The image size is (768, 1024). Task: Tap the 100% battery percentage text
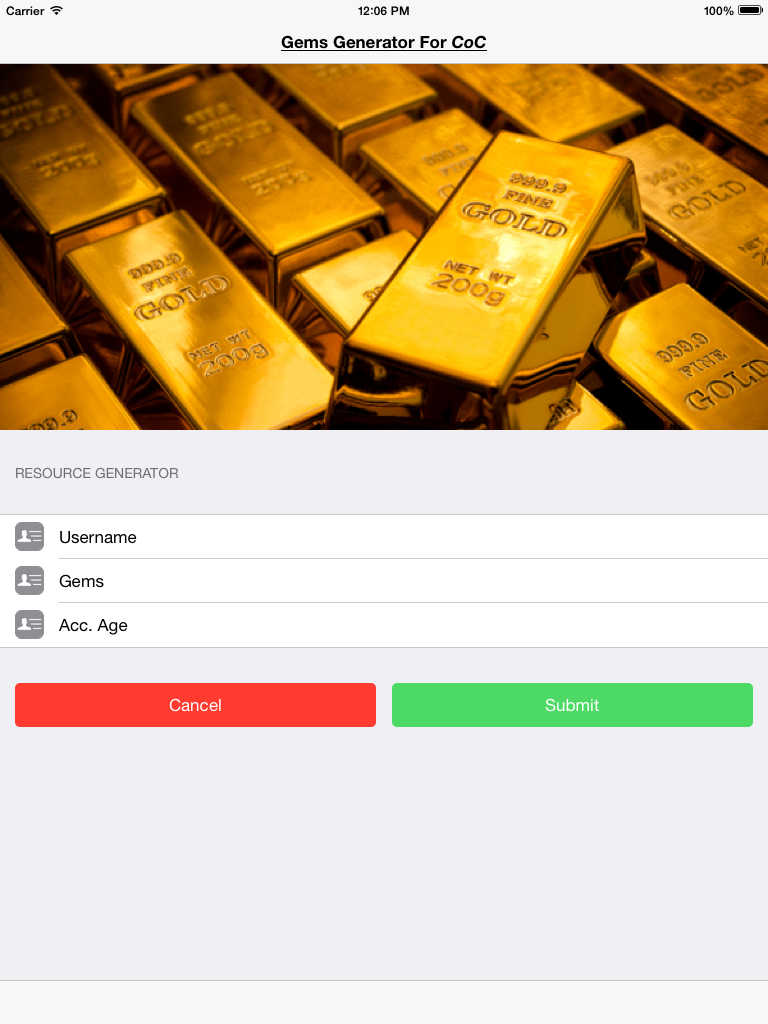click(x=718, y=10)
